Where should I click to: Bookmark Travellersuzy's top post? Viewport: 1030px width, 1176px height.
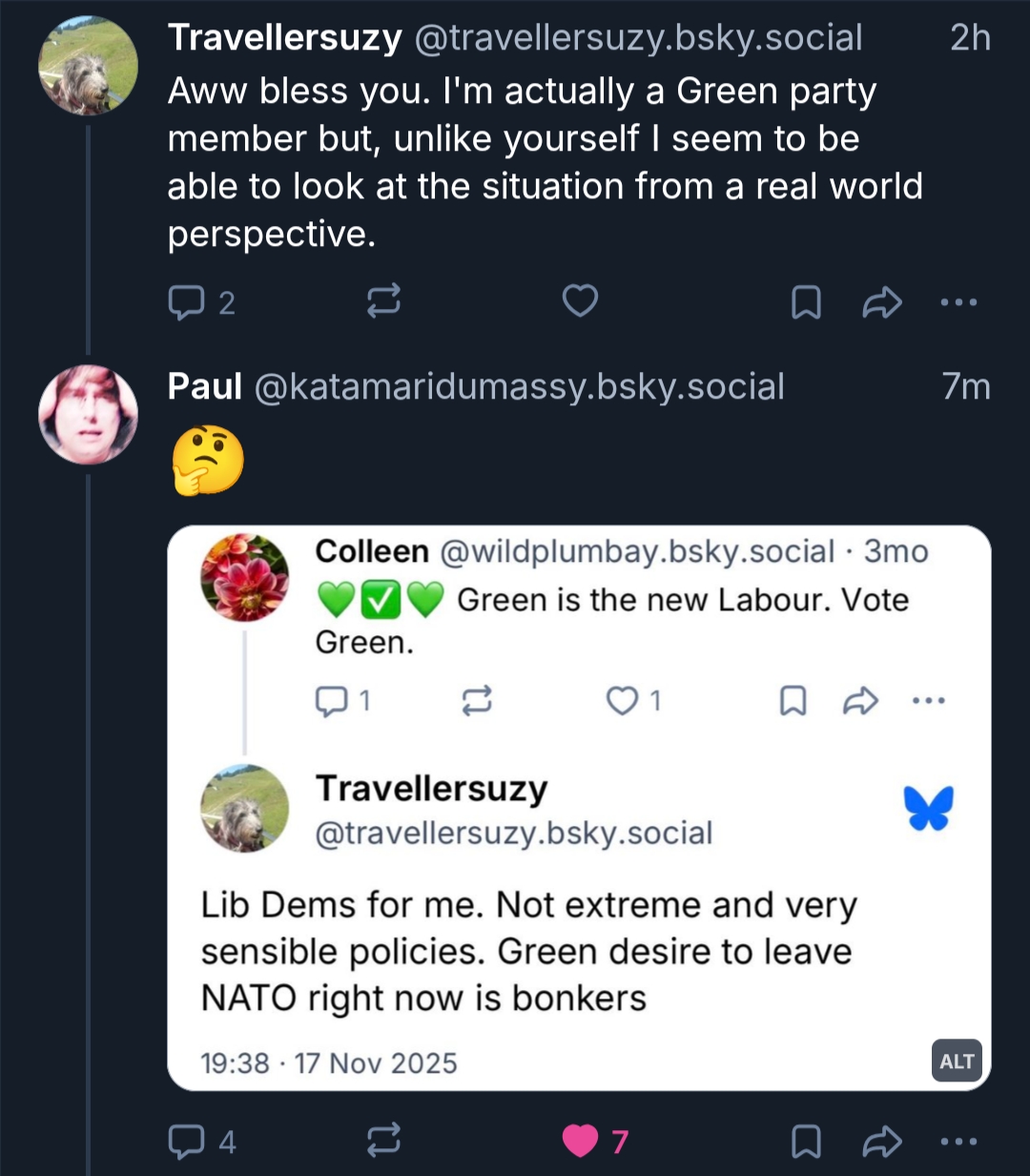(x=806, y=302)
